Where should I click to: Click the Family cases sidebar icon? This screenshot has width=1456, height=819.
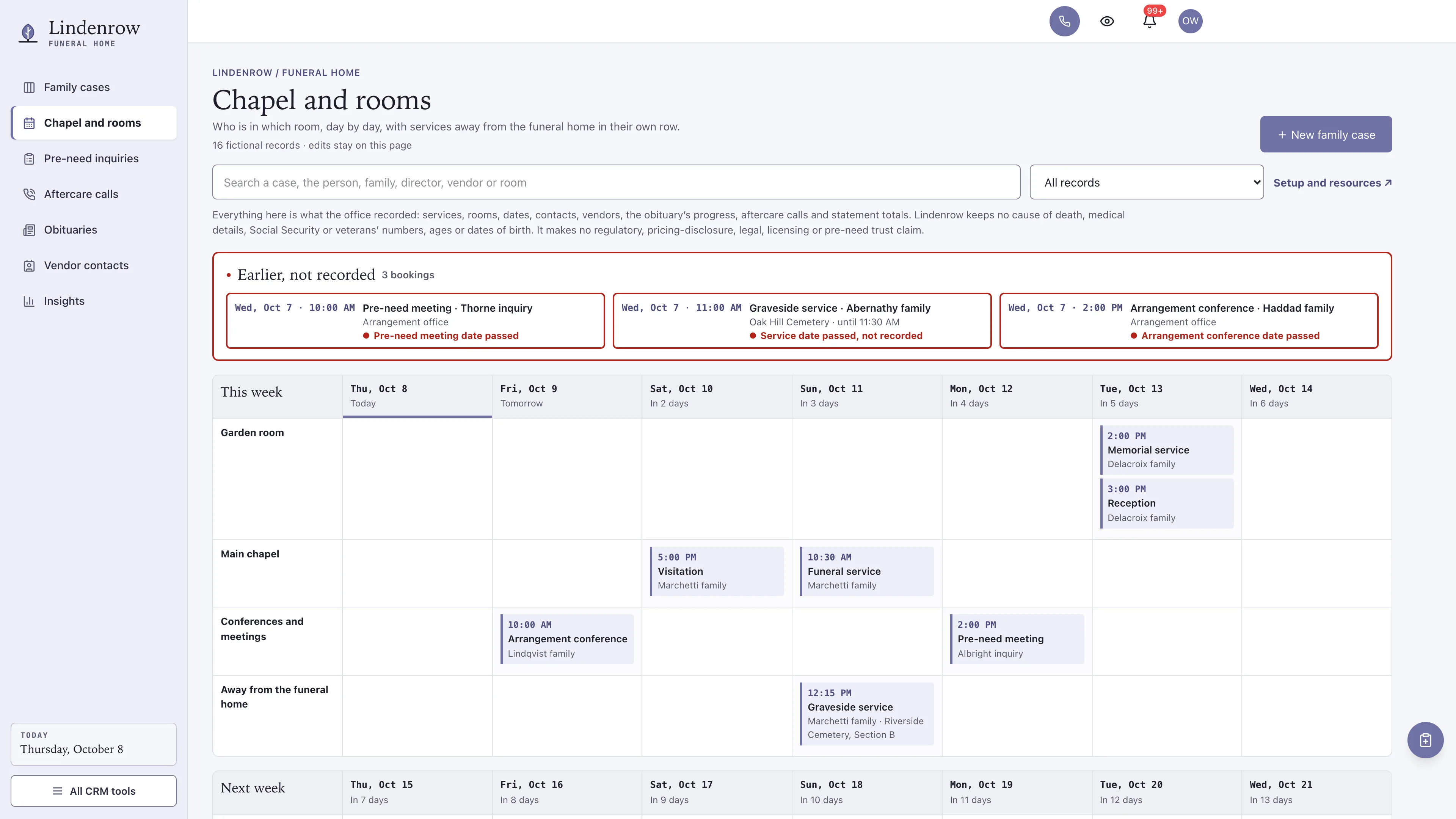(x=30, y=88)
